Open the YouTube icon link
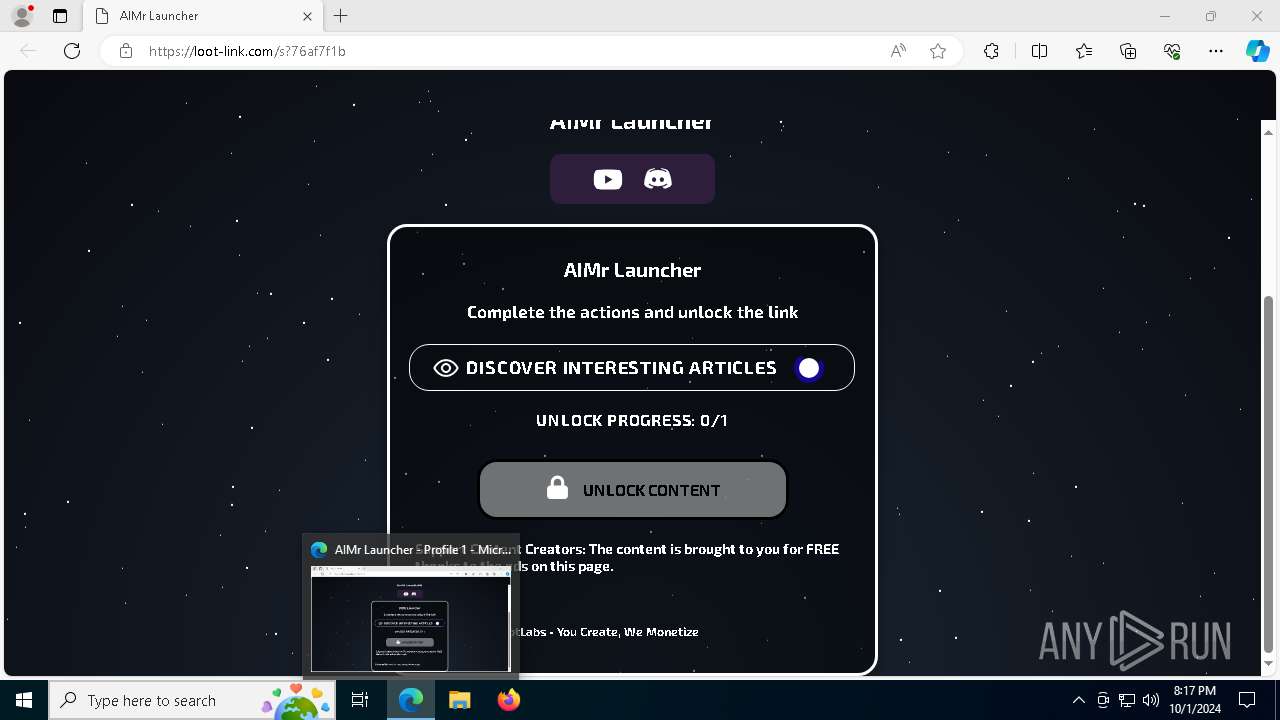This screenshot has height=720, width=1280. tap(607, 179)
